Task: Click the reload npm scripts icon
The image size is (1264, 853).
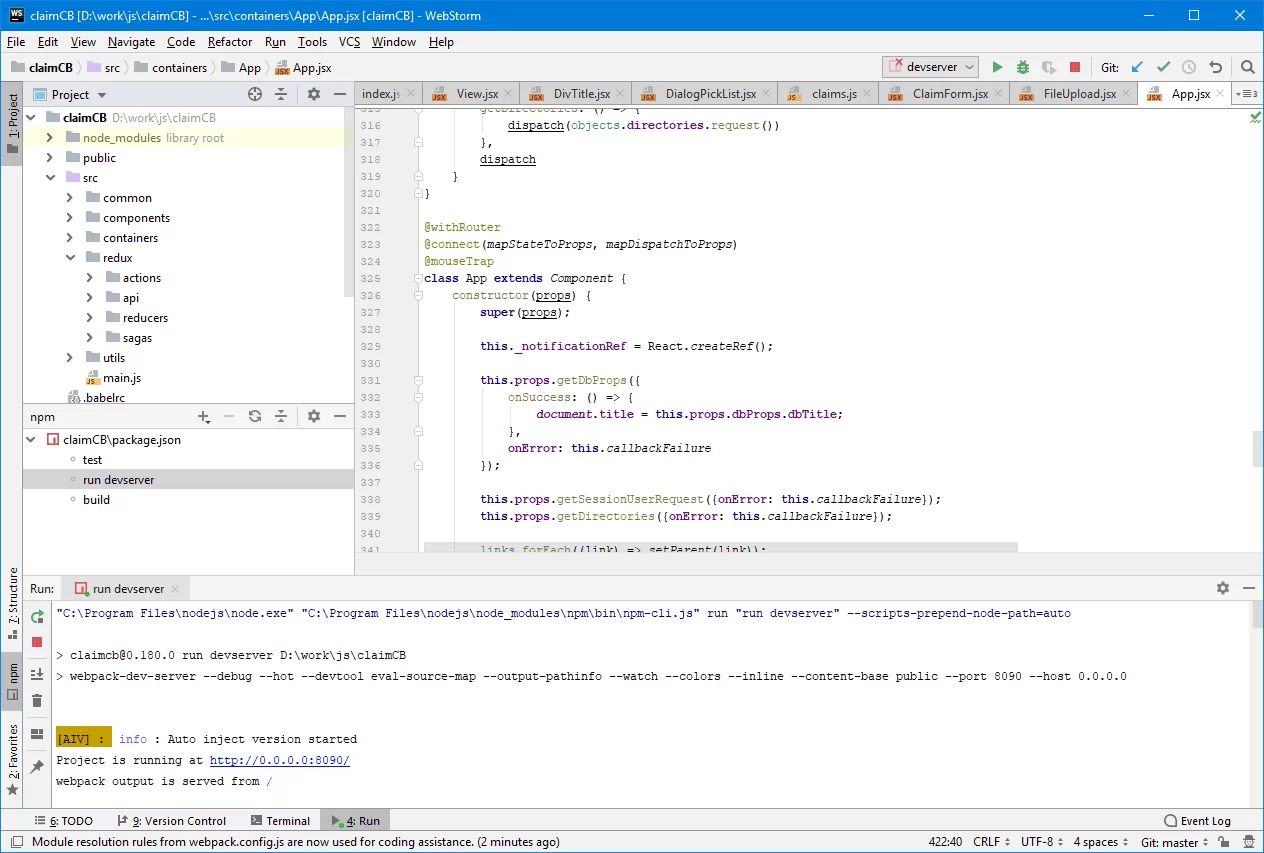Action: pyautogui.click(x=255, y=416)
